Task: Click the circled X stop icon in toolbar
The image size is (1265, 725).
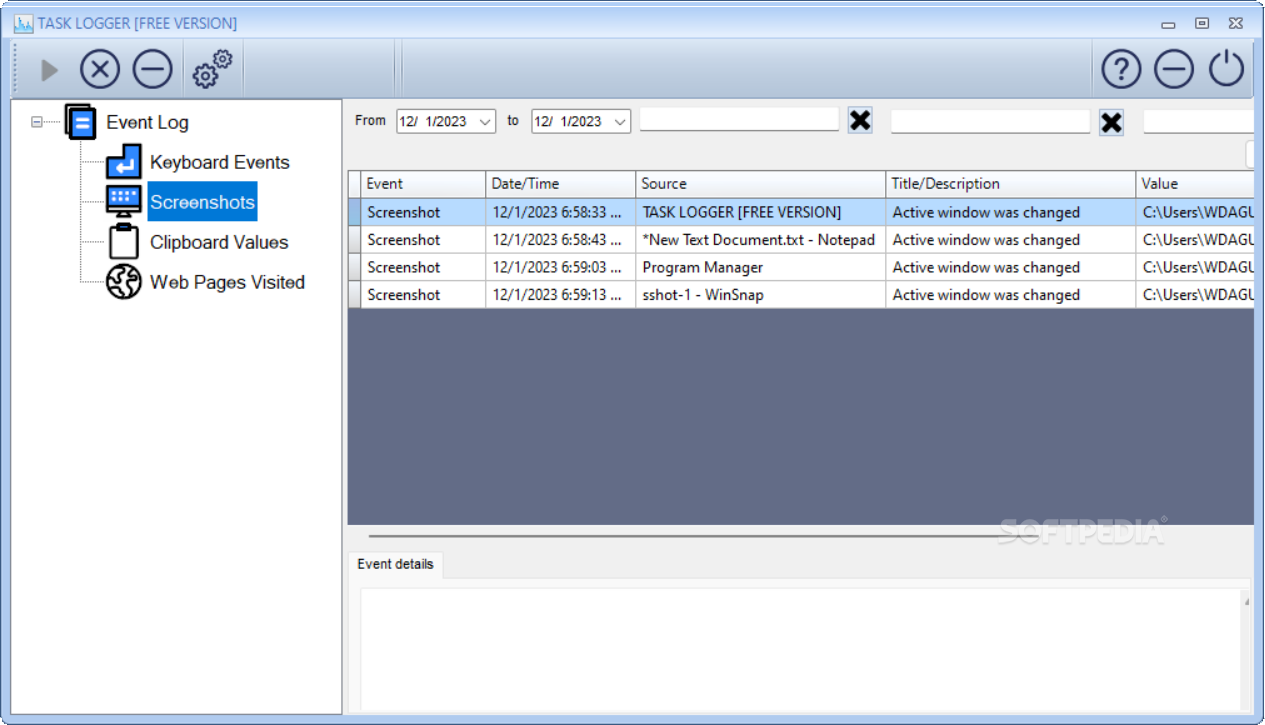Action: (100, 70)
